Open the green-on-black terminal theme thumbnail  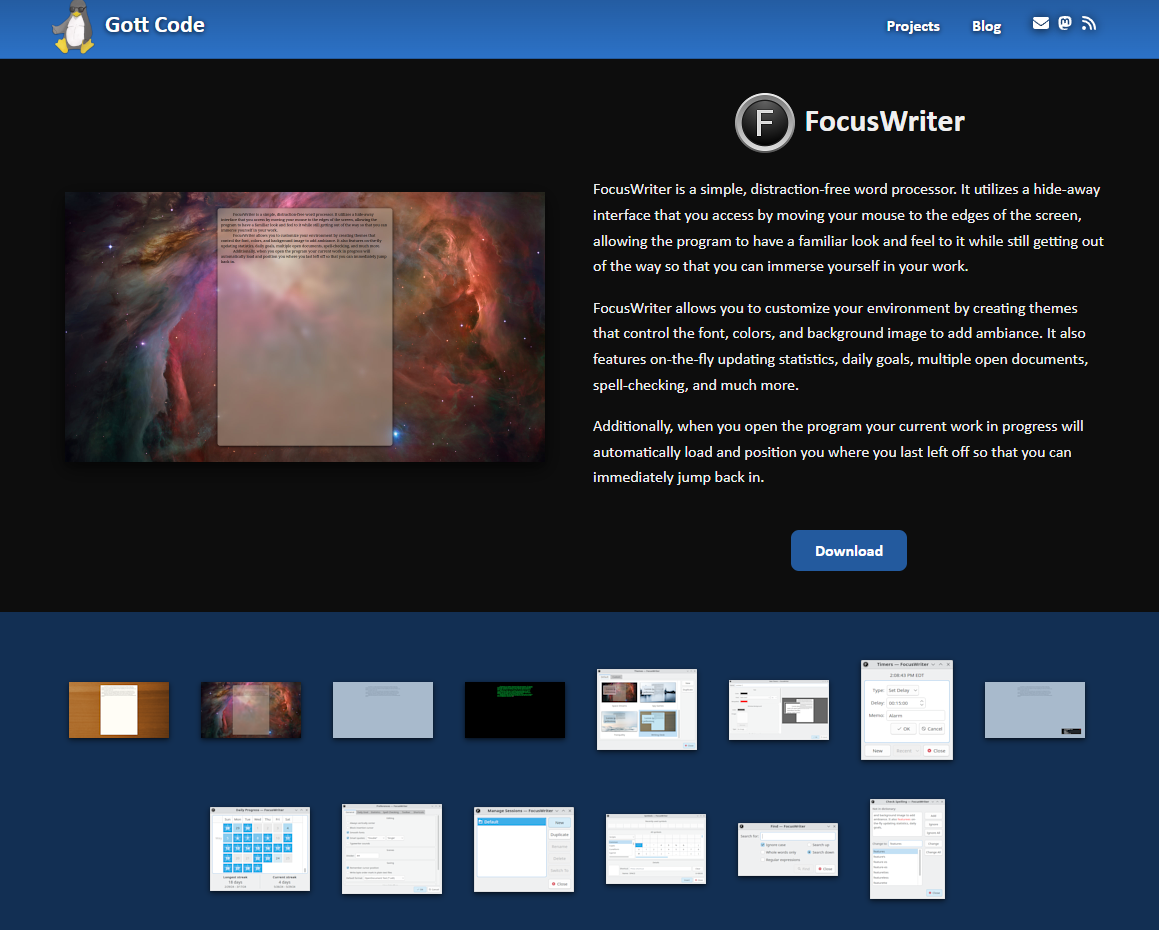515,710
